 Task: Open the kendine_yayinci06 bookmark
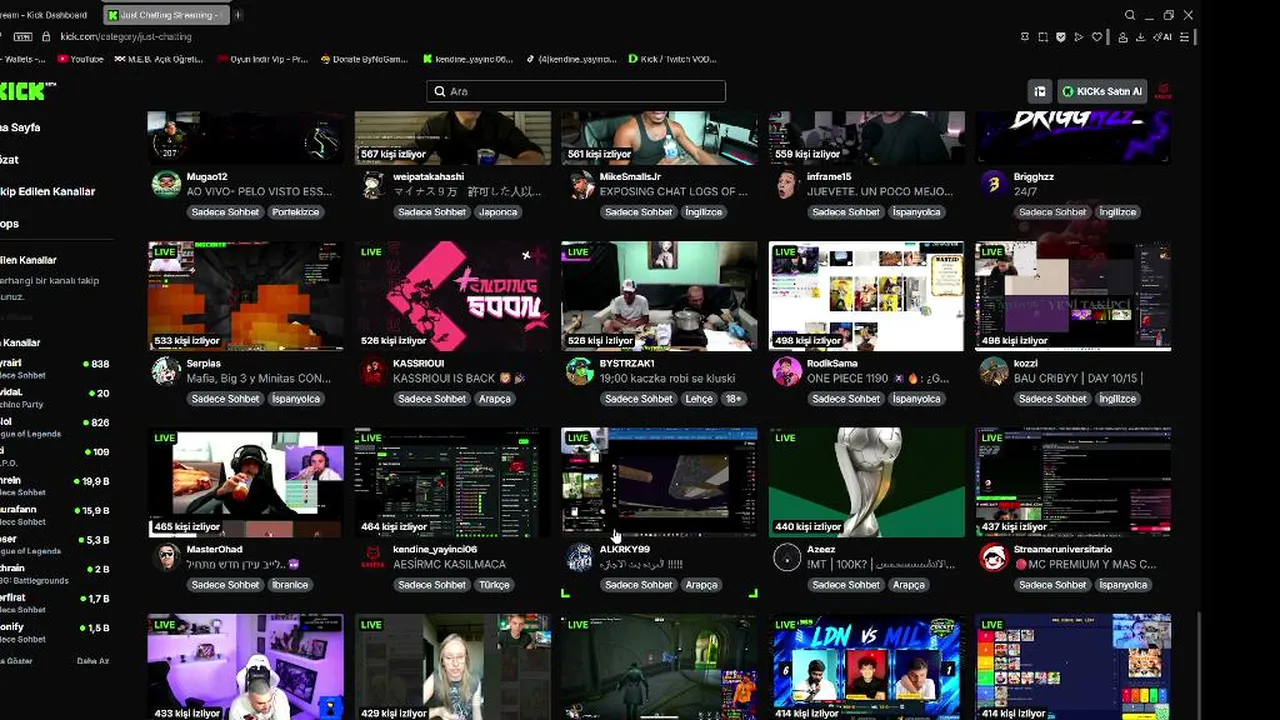pos(468,59)
